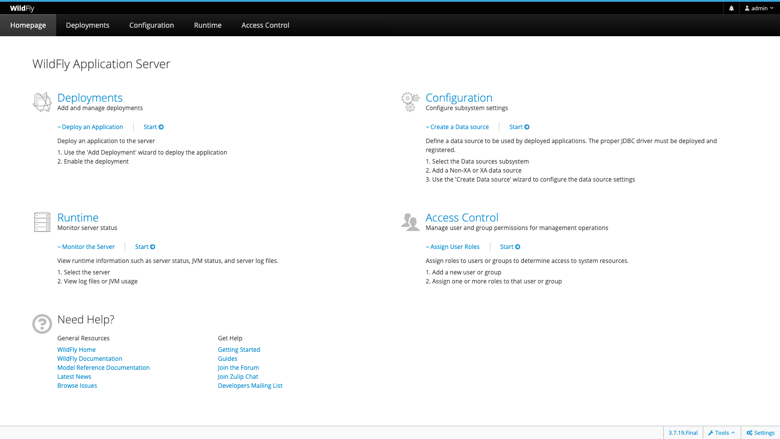Click the 'WildFly Application Server' page title

[101, 64]
